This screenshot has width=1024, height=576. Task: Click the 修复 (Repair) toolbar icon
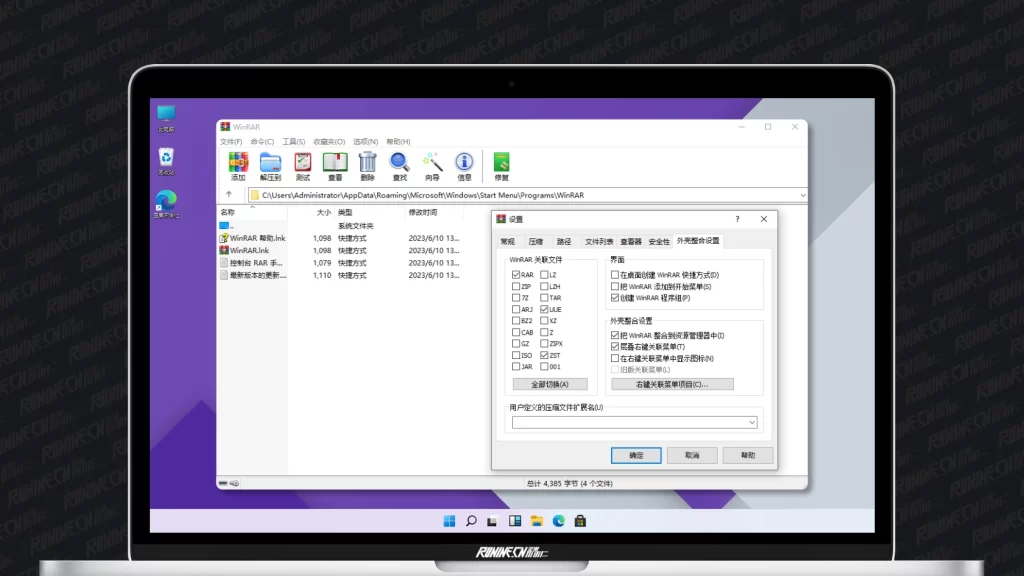point(501,165)
